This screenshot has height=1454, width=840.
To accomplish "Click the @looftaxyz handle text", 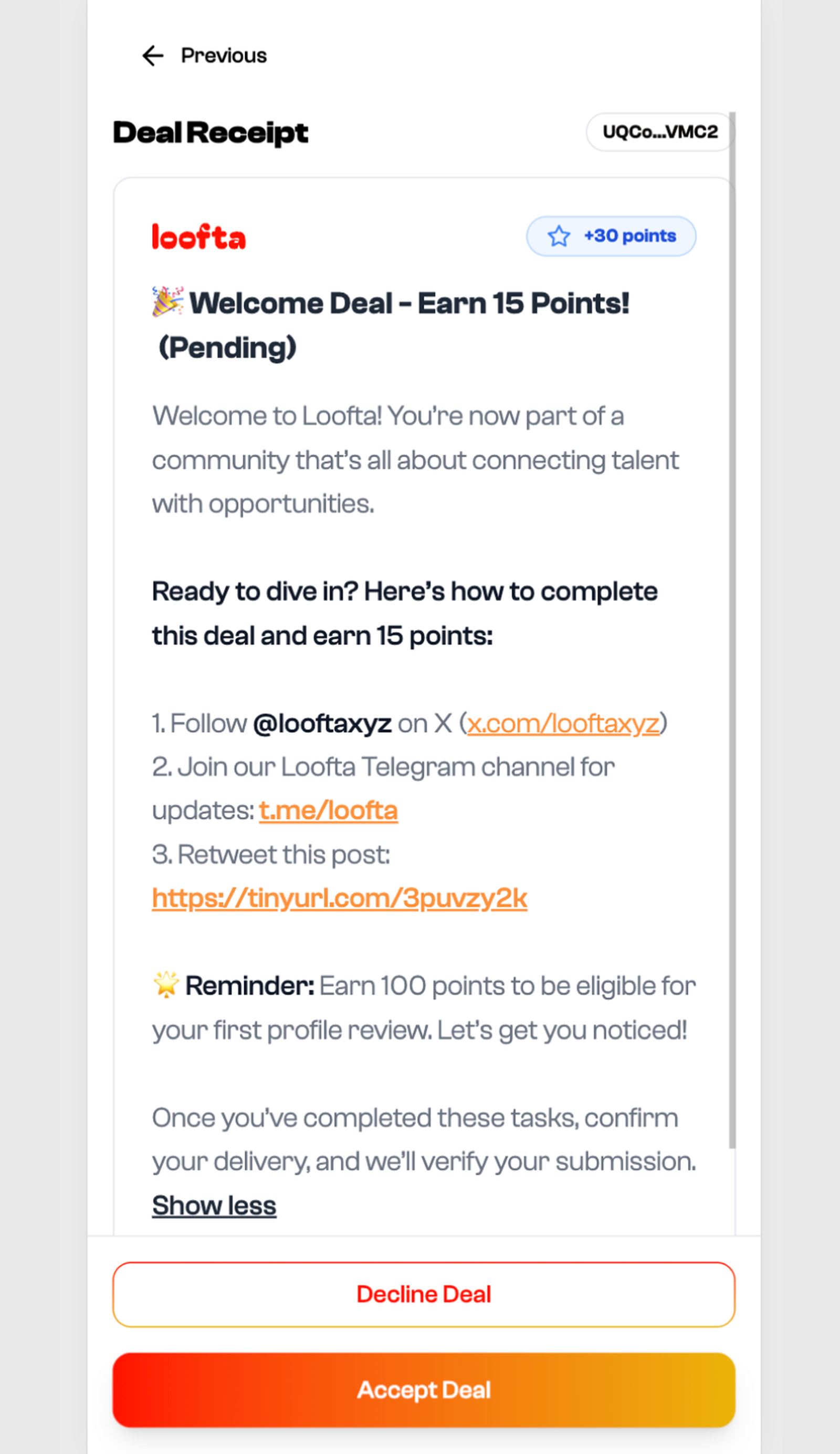I will [x=322, y=723].
